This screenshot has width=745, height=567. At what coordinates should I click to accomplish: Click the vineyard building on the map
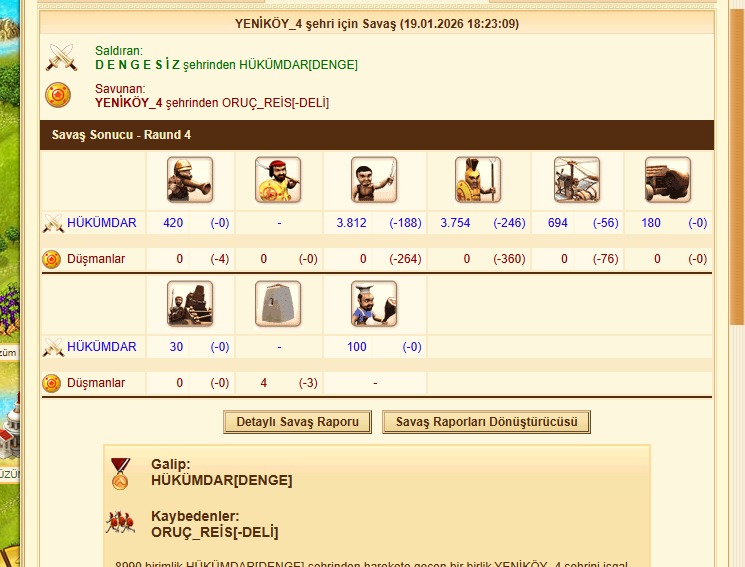[10, 311]
